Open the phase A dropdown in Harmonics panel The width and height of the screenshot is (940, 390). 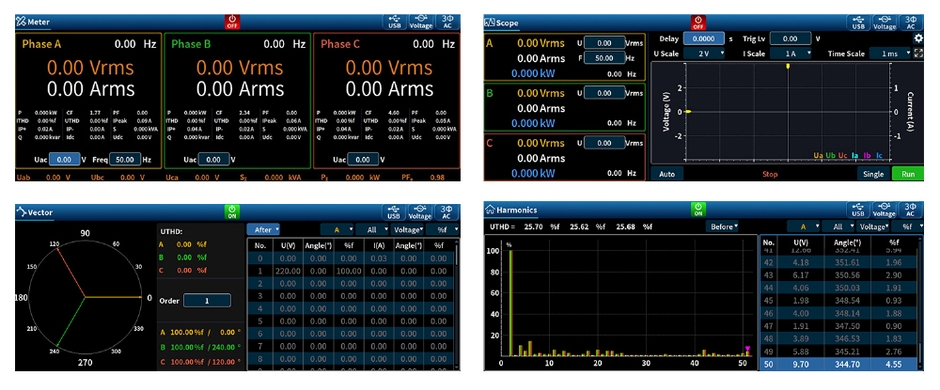803,226
